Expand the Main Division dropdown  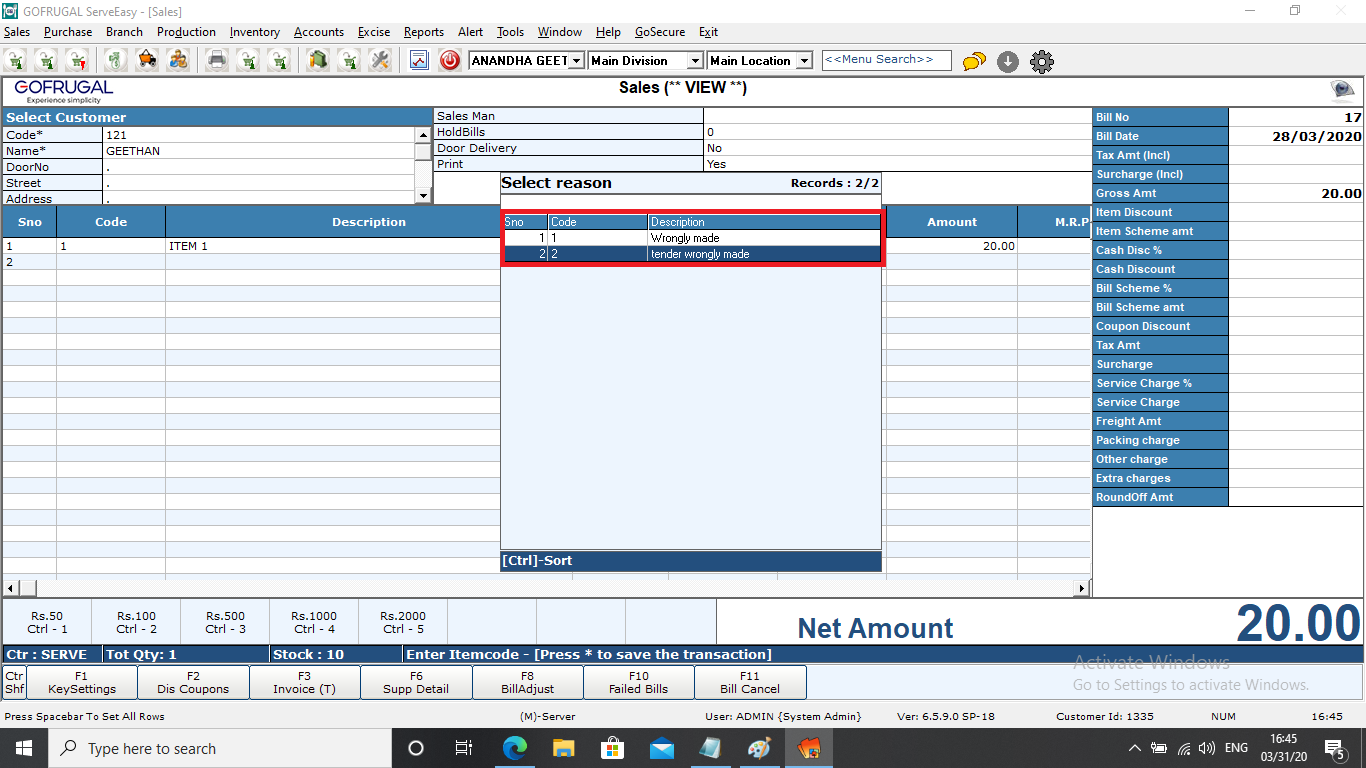(x=695, y=61)
